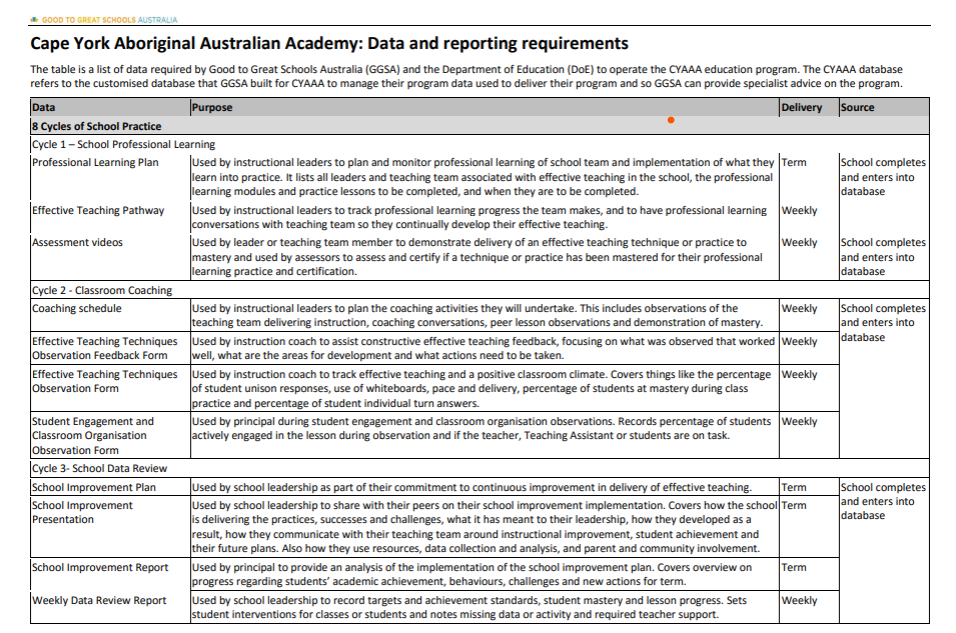The image size is (956, 633).
Task: Select Effective Teaching Techniques Observation Feedback Form cell
Action: click(x=105, y=349)
